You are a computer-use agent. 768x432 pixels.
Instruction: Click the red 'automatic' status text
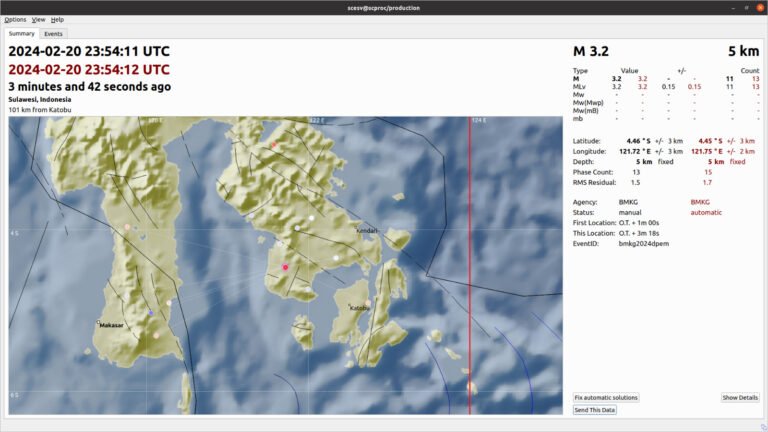click(706, 213)
